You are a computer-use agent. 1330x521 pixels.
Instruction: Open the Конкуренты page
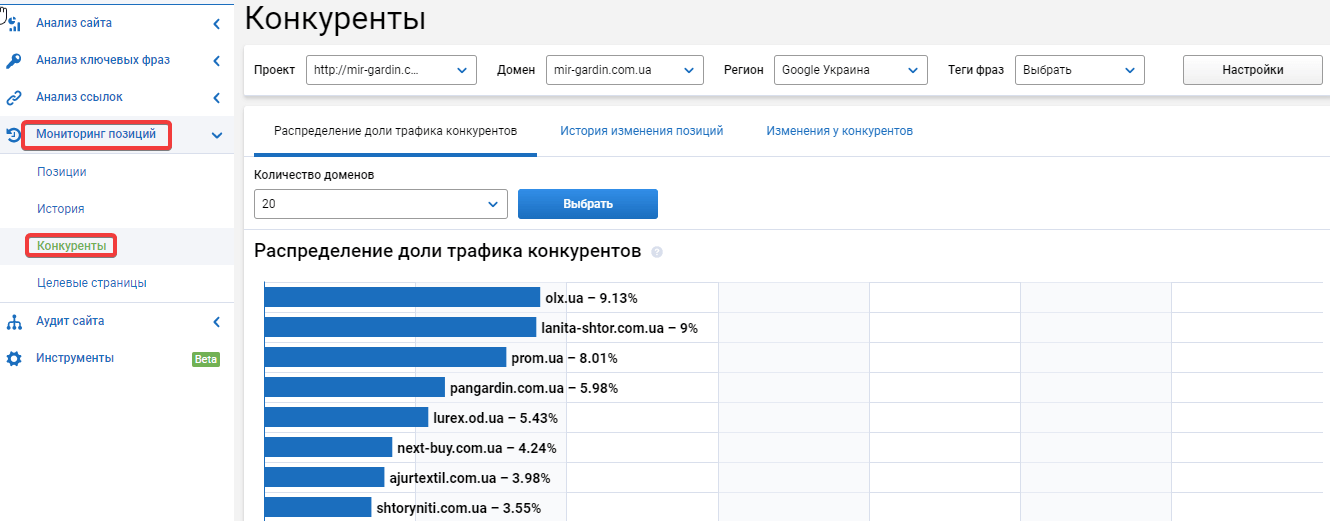click(x=71, y=246)
